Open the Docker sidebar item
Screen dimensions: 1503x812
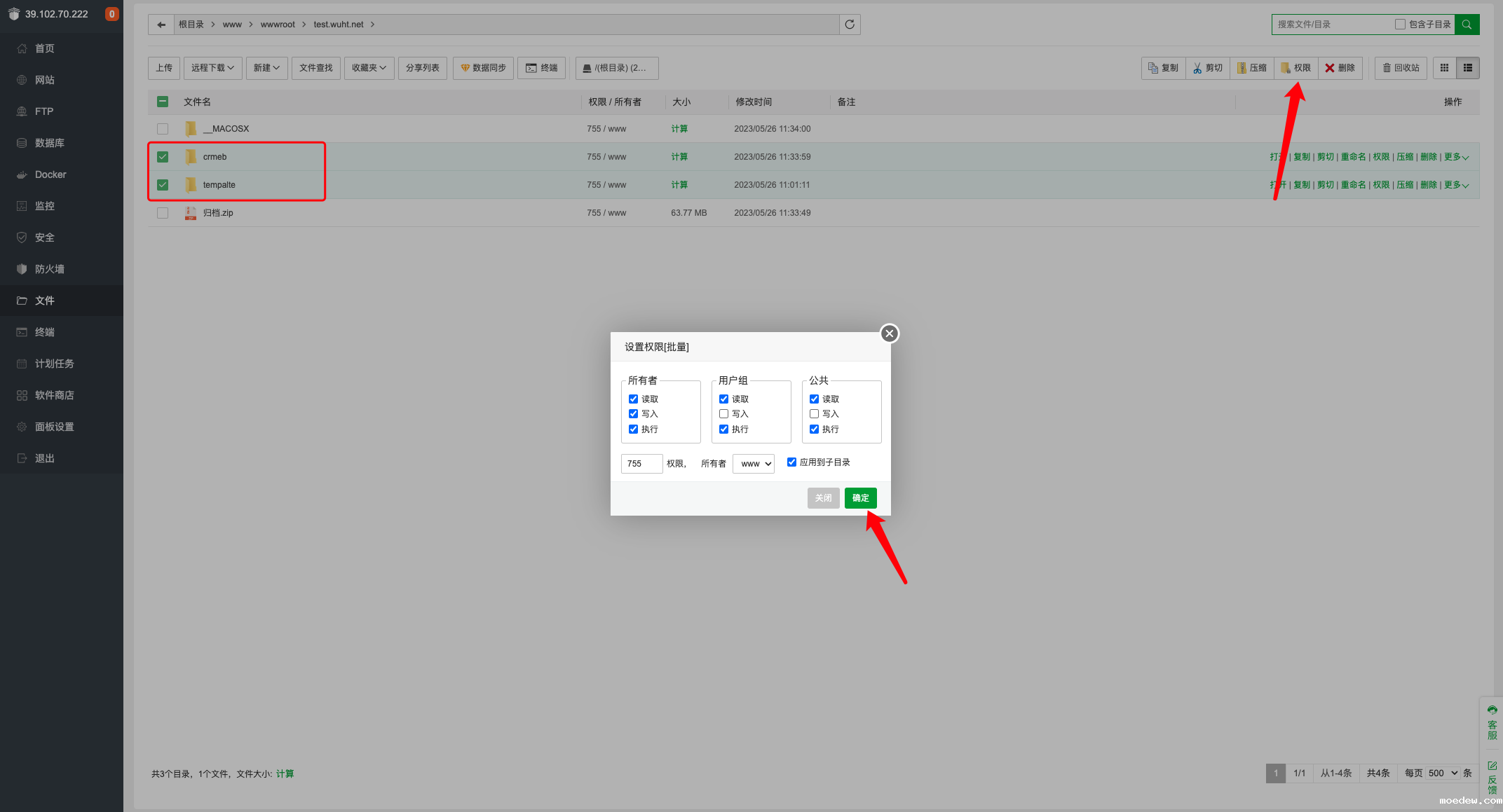[50, 174]
